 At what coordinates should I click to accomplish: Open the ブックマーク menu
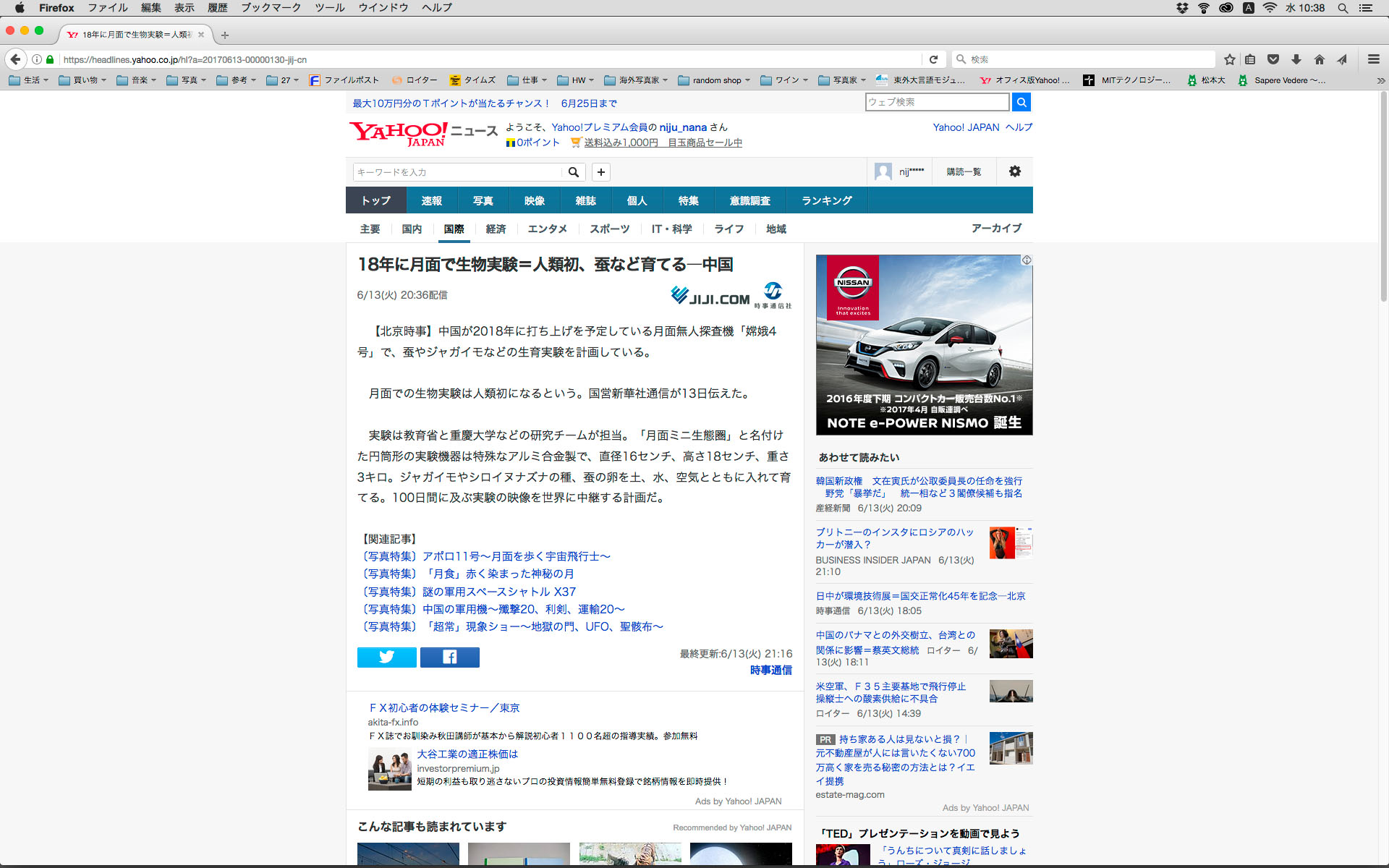tap(271, 8)
